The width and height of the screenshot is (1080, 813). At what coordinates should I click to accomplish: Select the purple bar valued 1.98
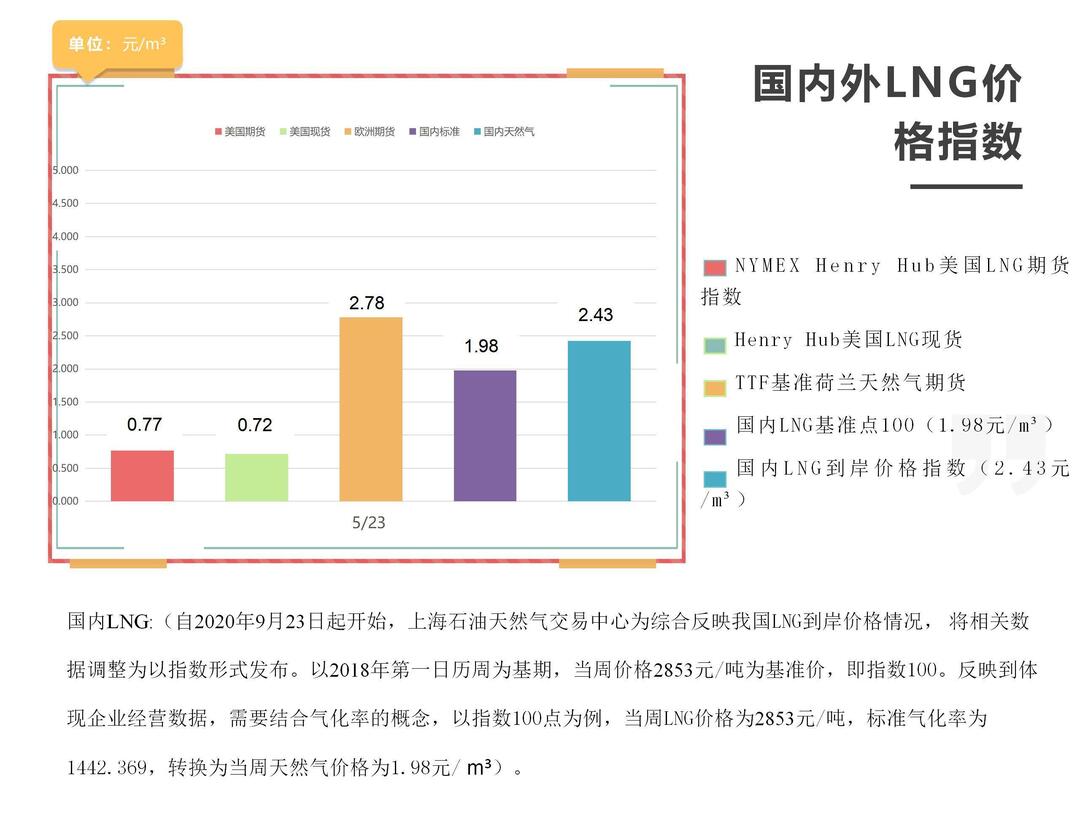tap(485, 435)
